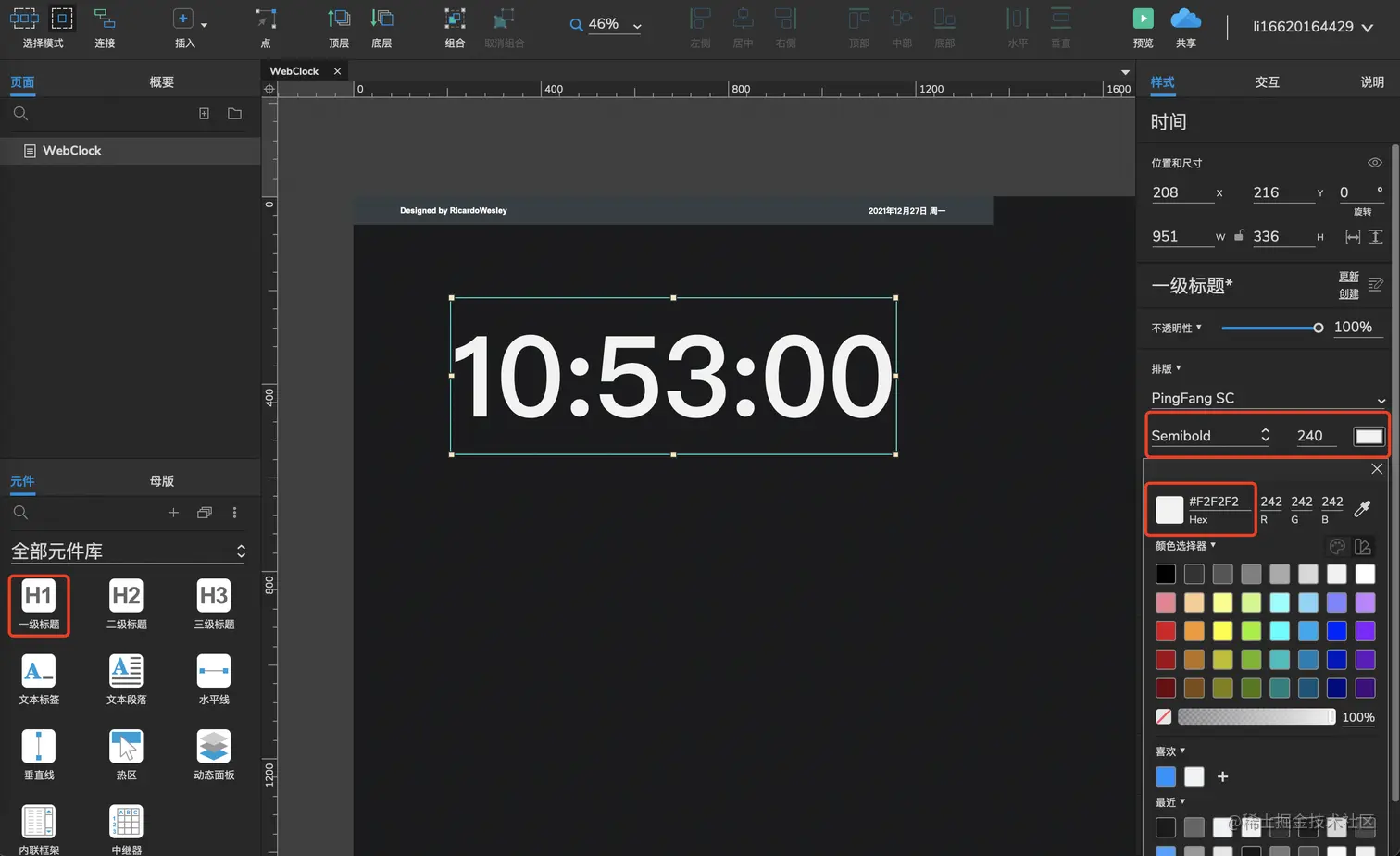The width and height of the screenshot is (1400, 856).
Task: Pick the 文本标签 text label widget
Action: [39, 679]
